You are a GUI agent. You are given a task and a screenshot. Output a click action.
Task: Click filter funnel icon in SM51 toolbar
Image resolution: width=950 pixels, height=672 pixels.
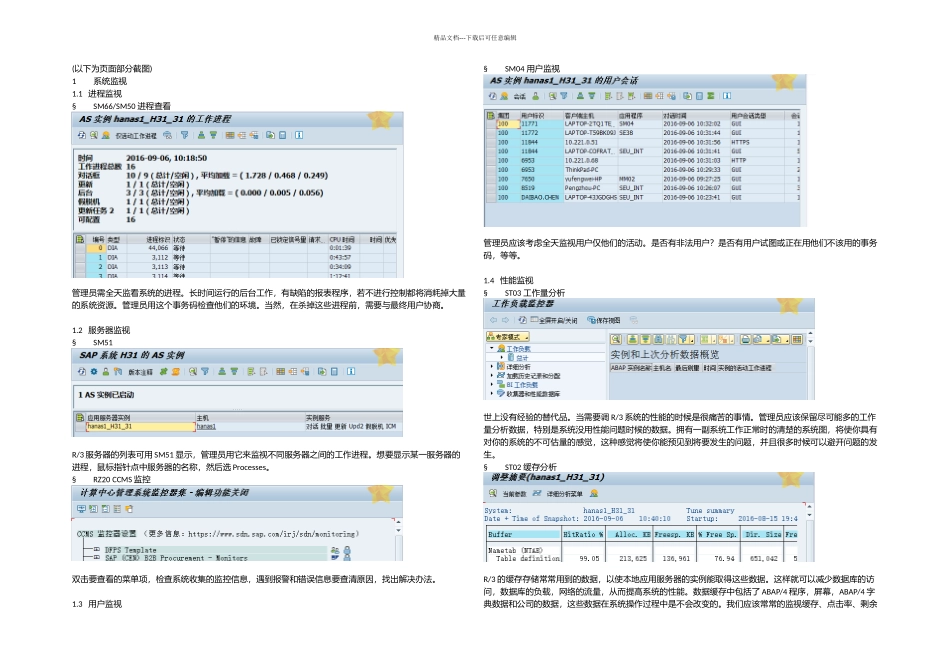pyautogui.click(x=205, y=371)
